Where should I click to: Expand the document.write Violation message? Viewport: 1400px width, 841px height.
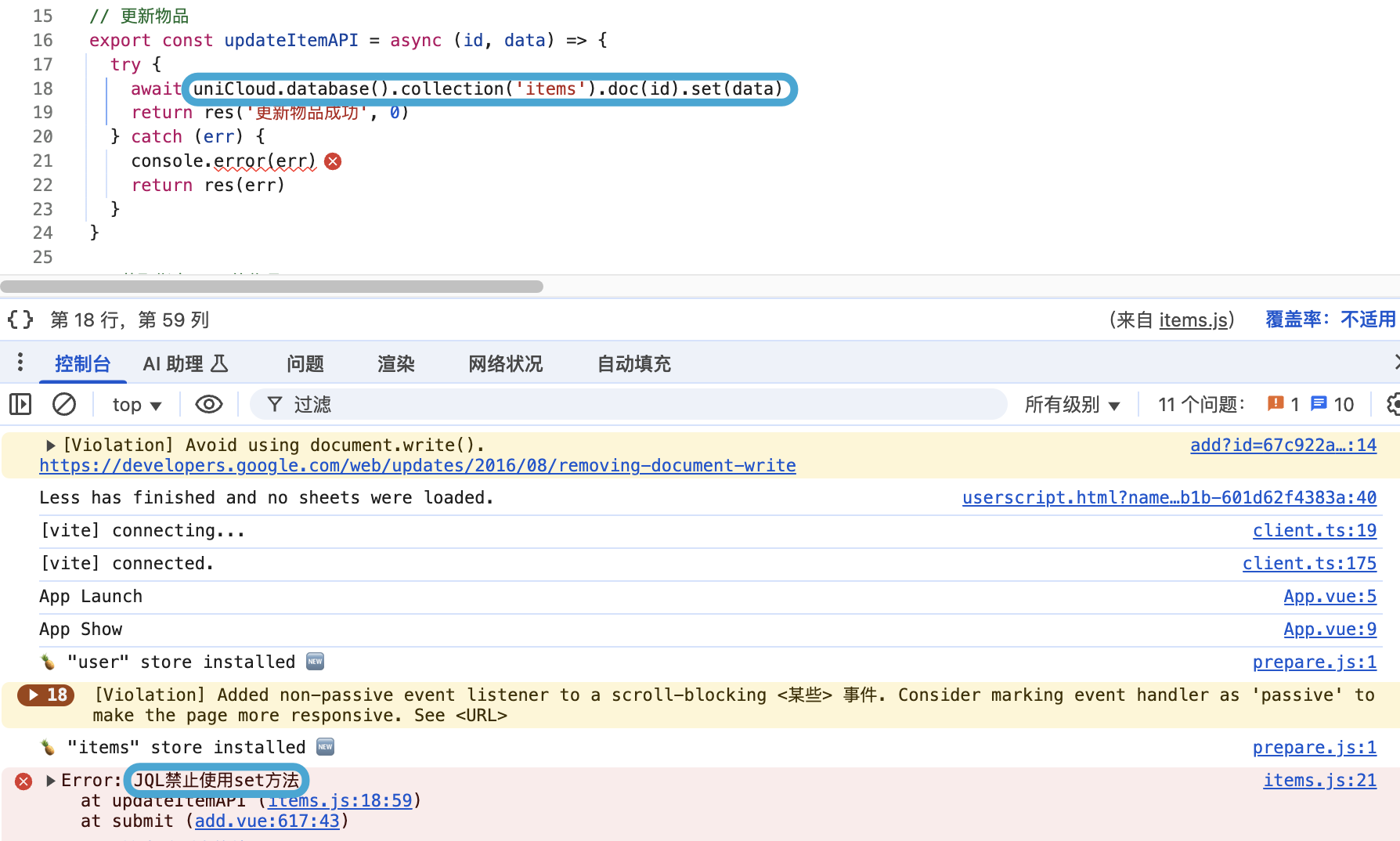51,446
